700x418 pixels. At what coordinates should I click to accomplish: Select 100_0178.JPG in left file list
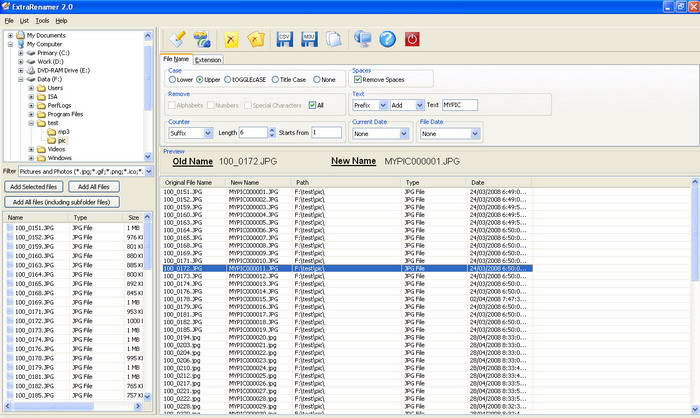pyautogui.click(x=34, y=358)
